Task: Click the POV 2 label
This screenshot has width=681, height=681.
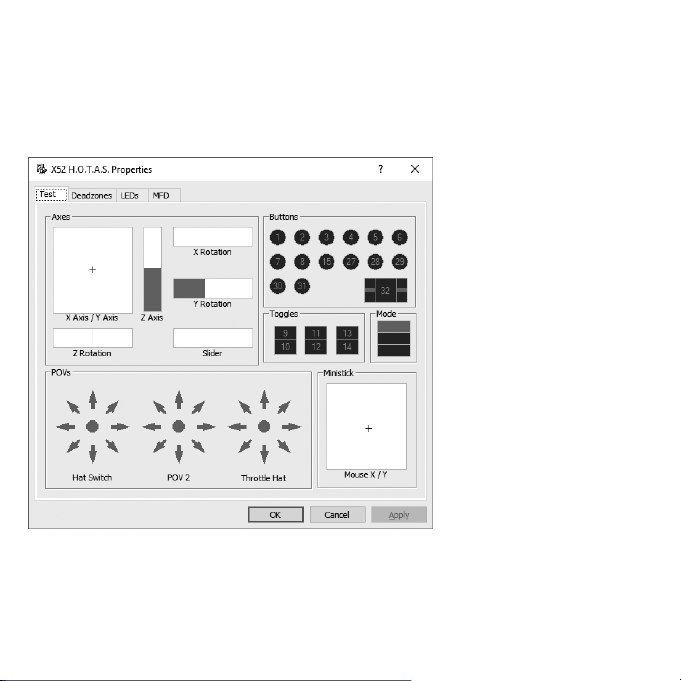Action: (x=179, y=477)
